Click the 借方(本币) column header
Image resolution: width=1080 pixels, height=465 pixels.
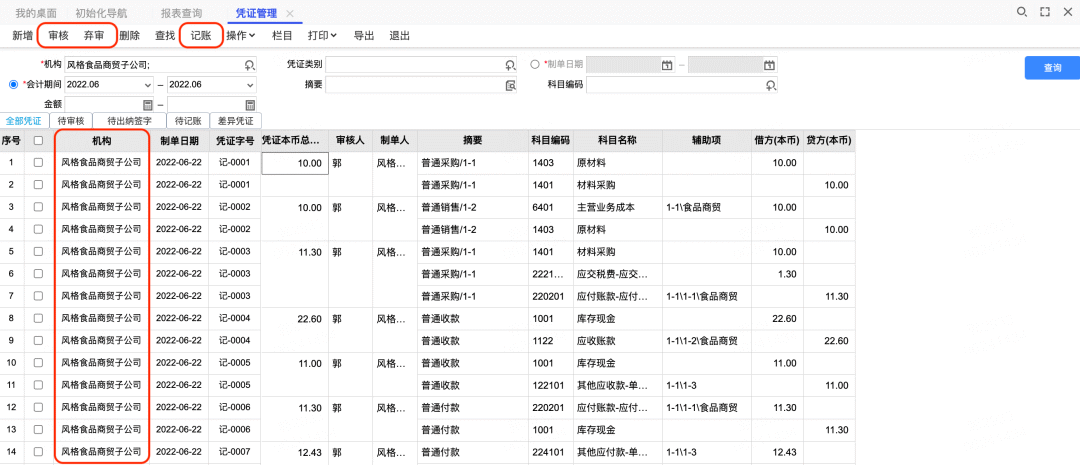[777, 141]
